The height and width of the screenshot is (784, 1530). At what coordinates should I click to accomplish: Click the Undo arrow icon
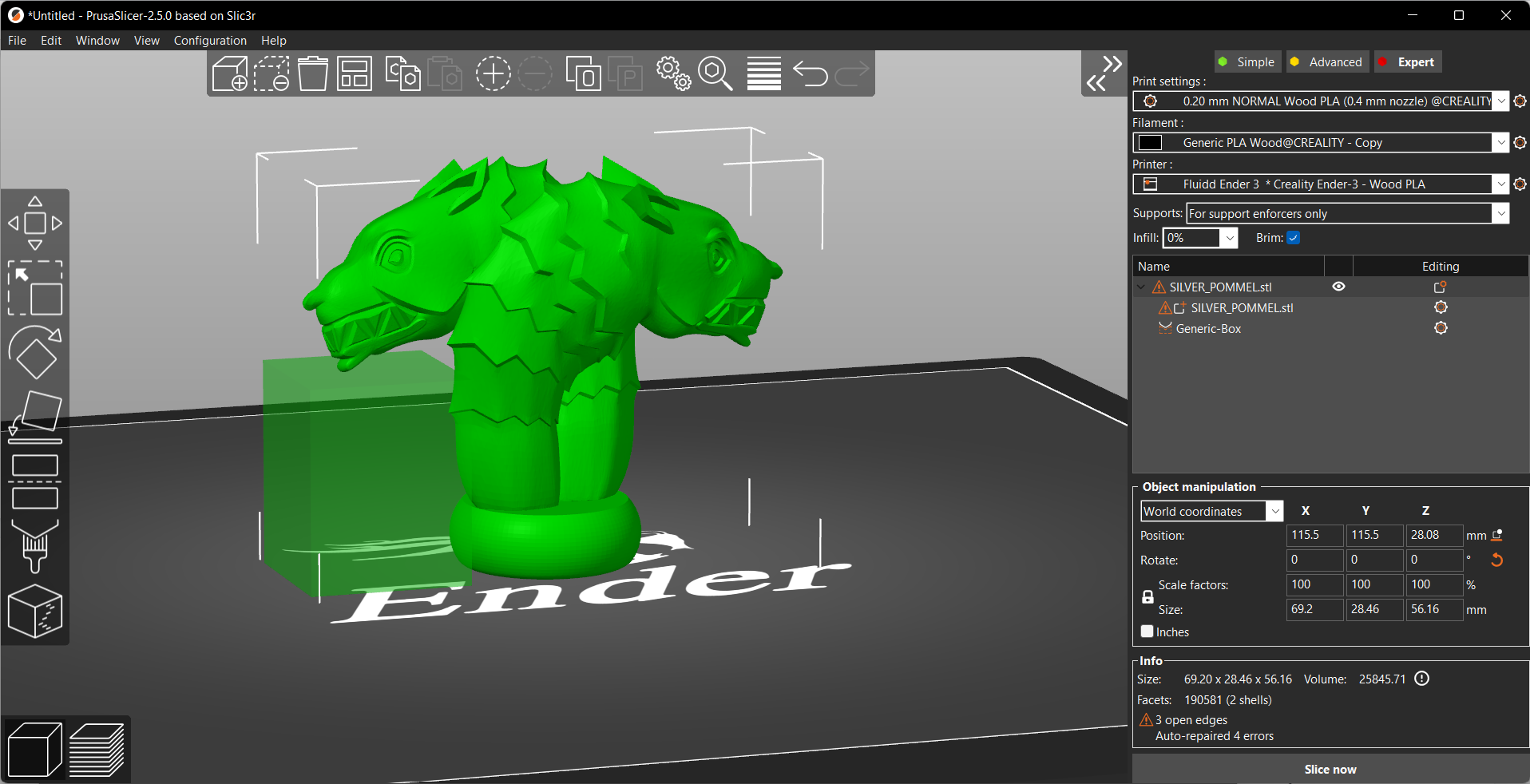(811, 73)
